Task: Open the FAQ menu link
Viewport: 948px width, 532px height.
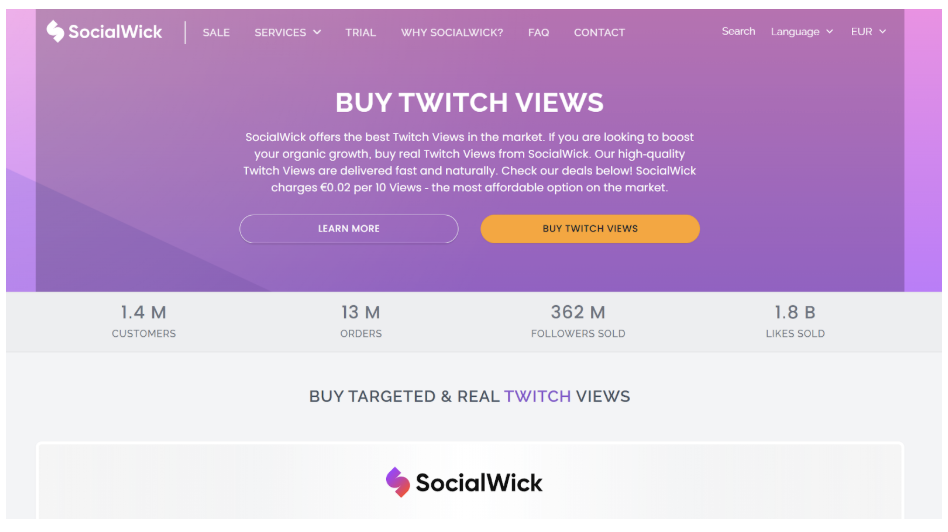Action: tap(538, 33)
